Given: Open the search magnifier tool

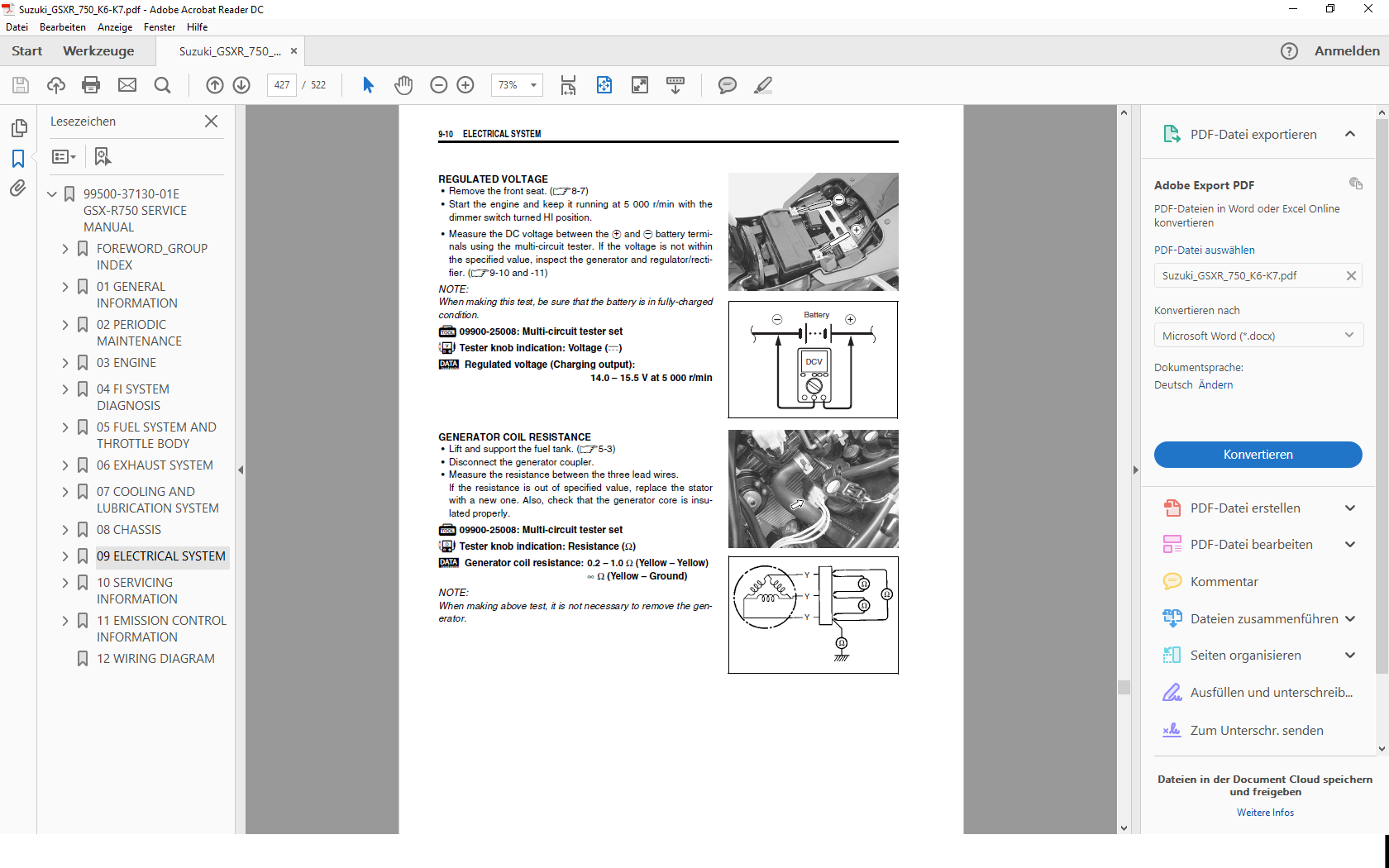Looking at the screenshot, I should pyautogui.click(x=163, y=85).
